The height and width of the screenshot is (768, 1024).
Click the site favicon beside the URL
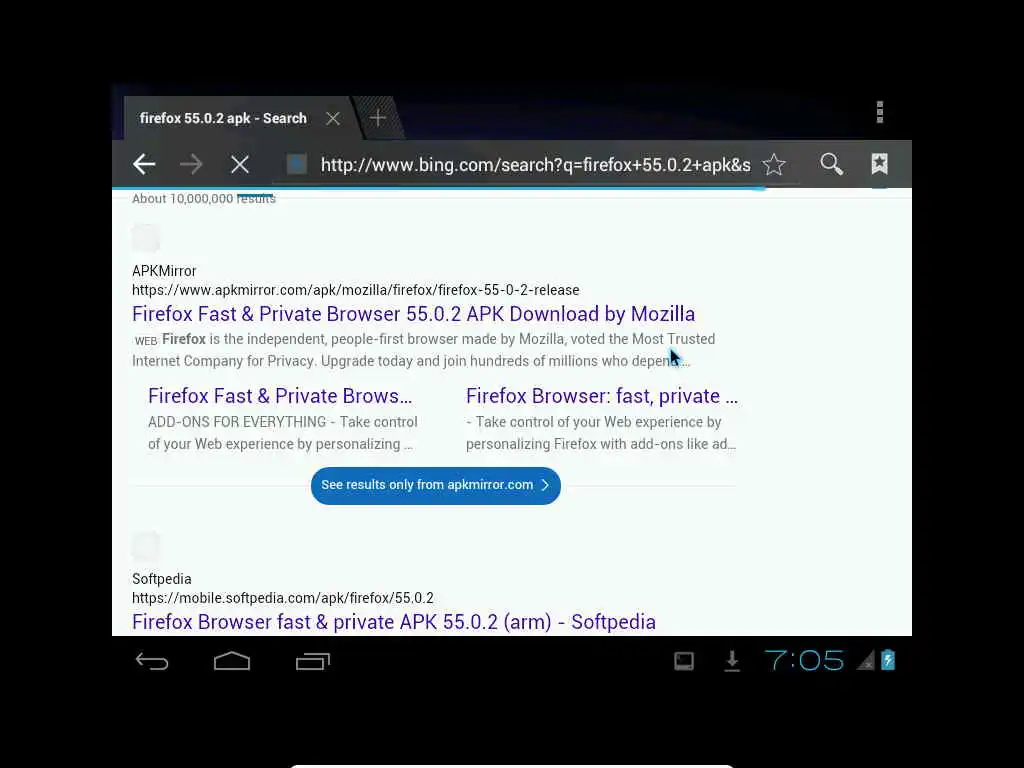(x=296, y=165)
